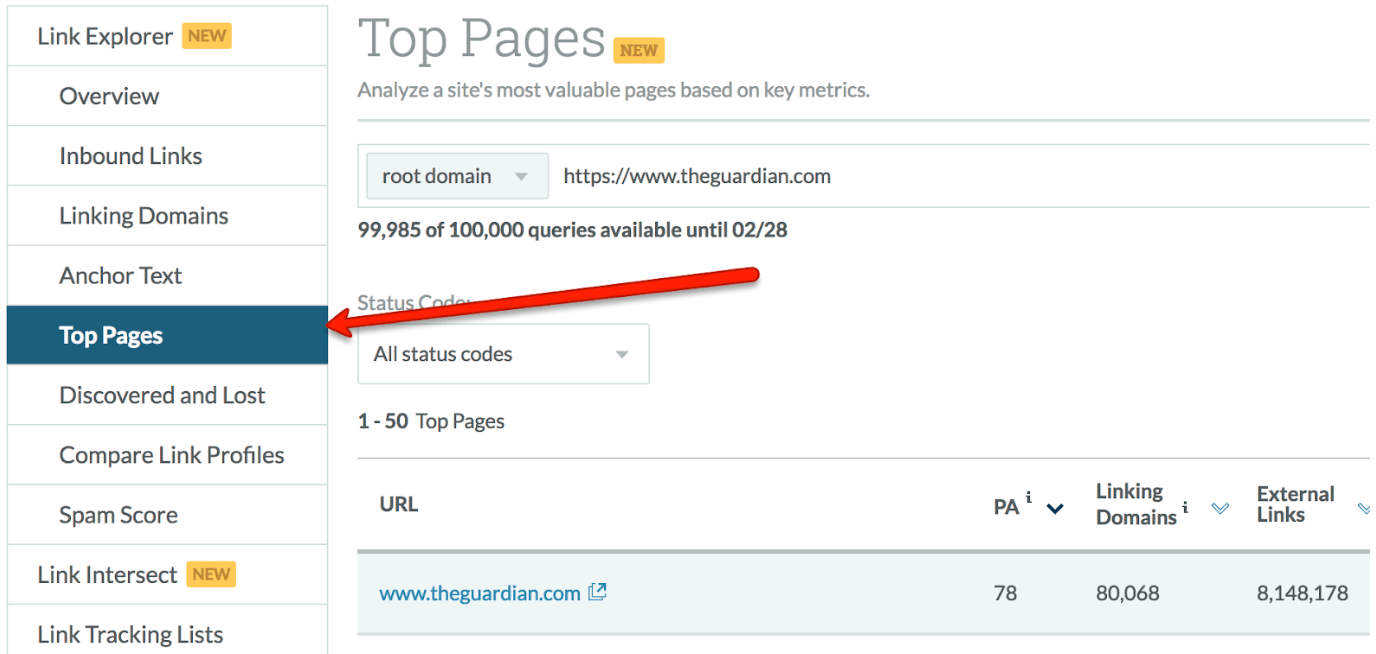This screenshot has height=654, width=1376.
Task: Open All status codes dropdown
Action: tap(503, 354)
